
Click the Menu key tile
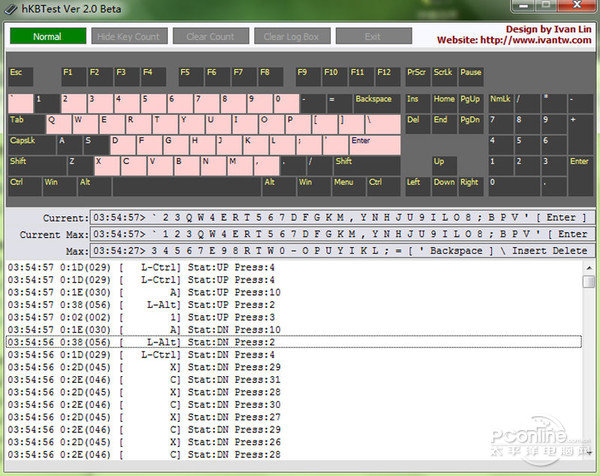point(349,186)
